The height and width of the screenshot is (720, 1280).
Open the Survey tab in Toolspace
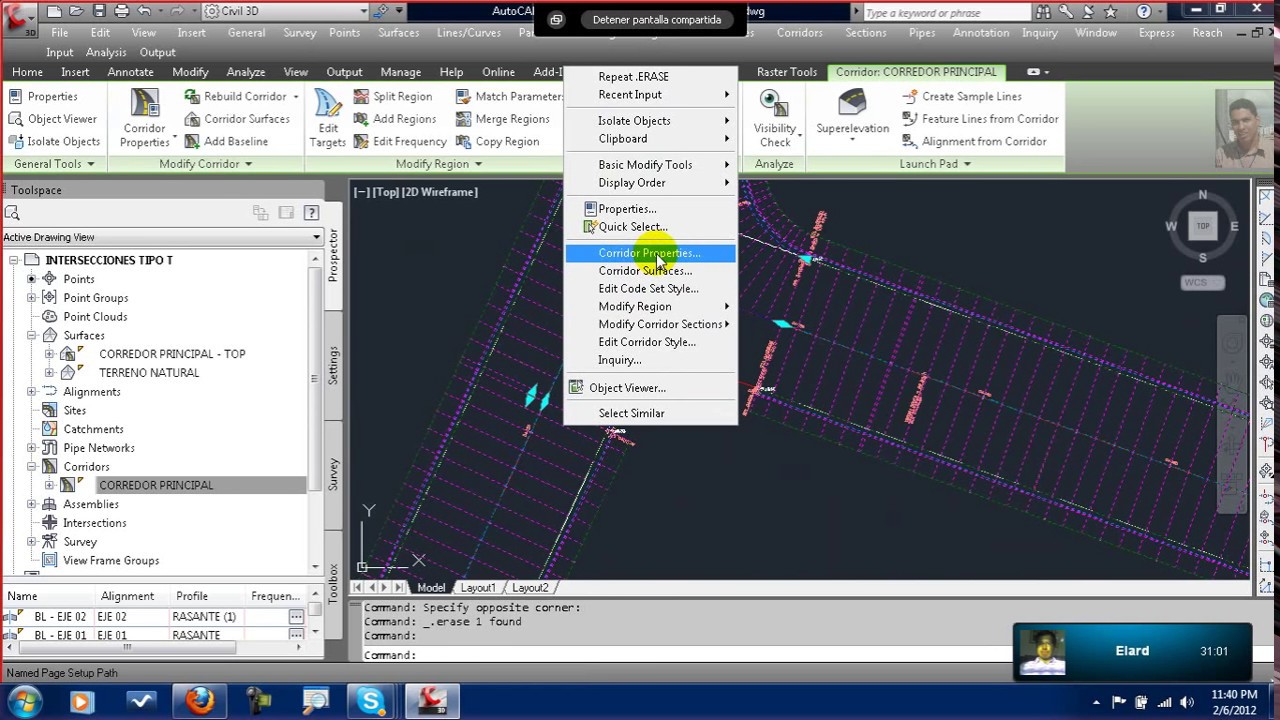(333, 474)
